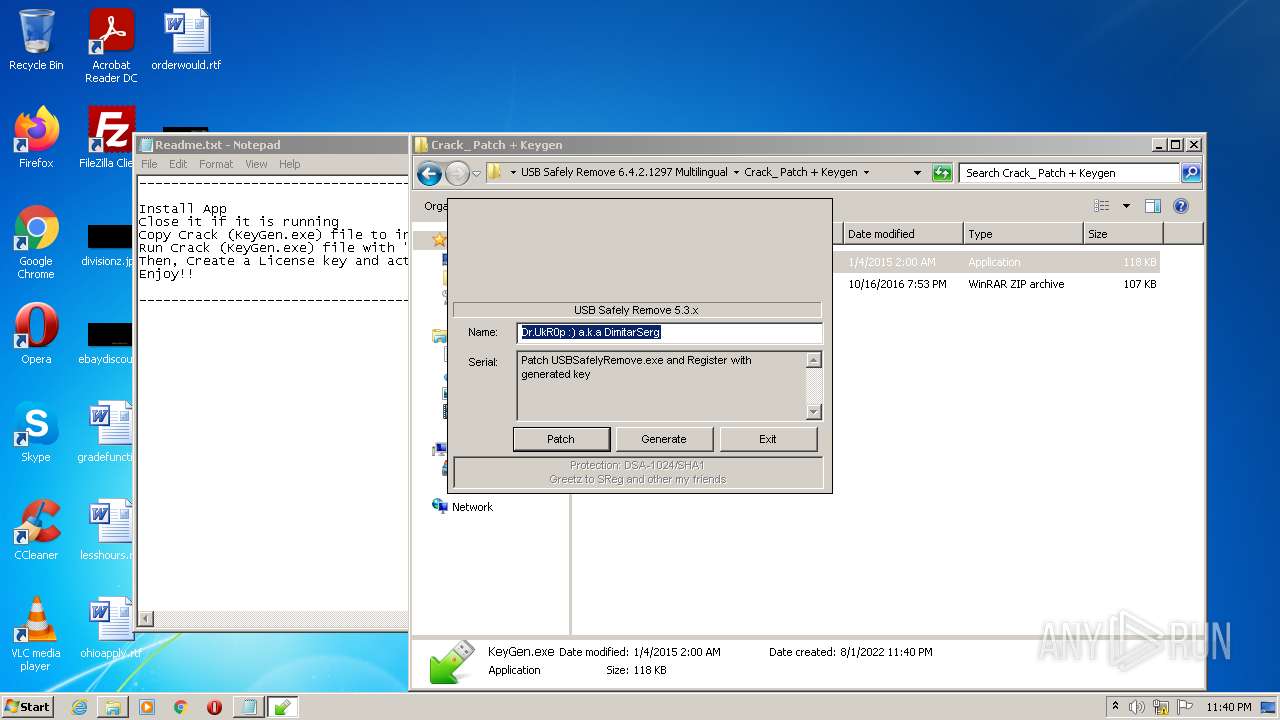This screenshot has height=720, width=1280.
Task: Click the Exit button in the dialog
Action: (768, 439)
